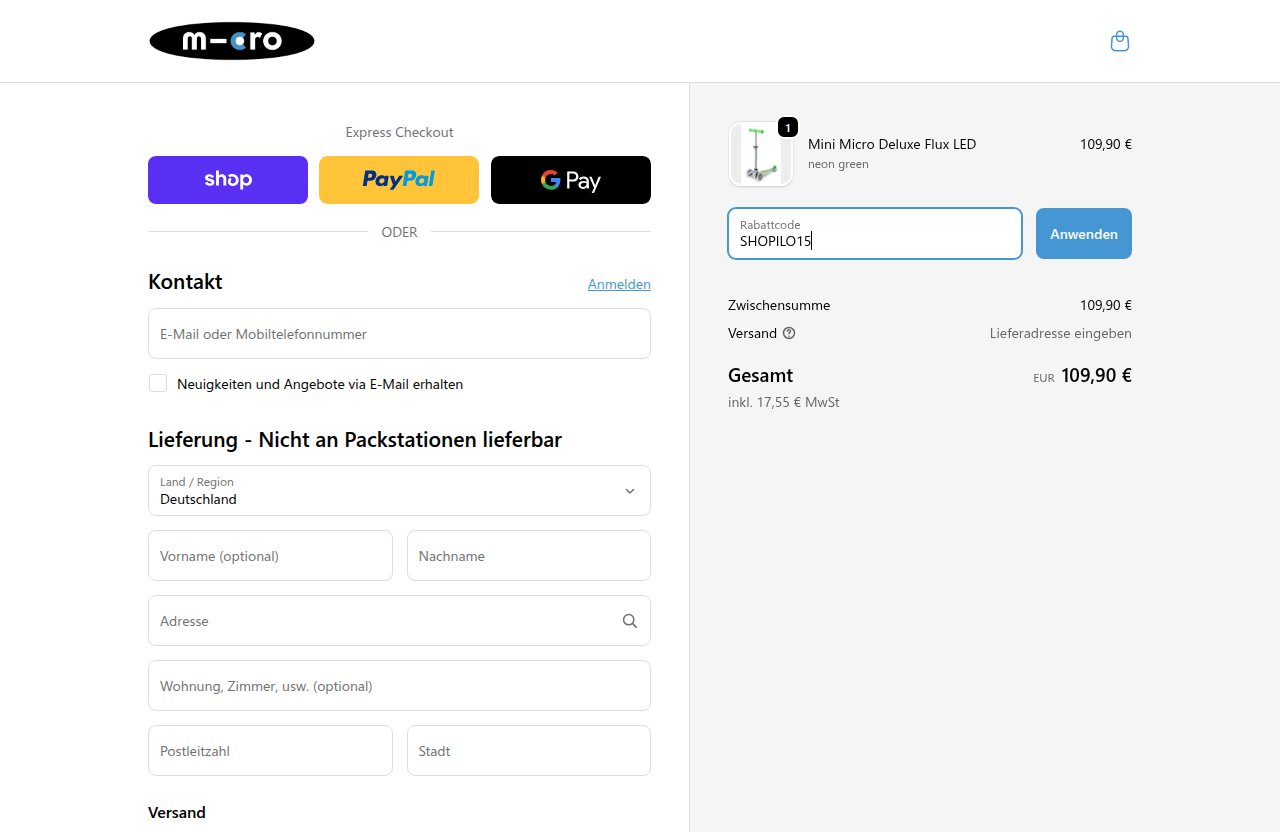Focus the Vorname (optional) field

(270, 556)
